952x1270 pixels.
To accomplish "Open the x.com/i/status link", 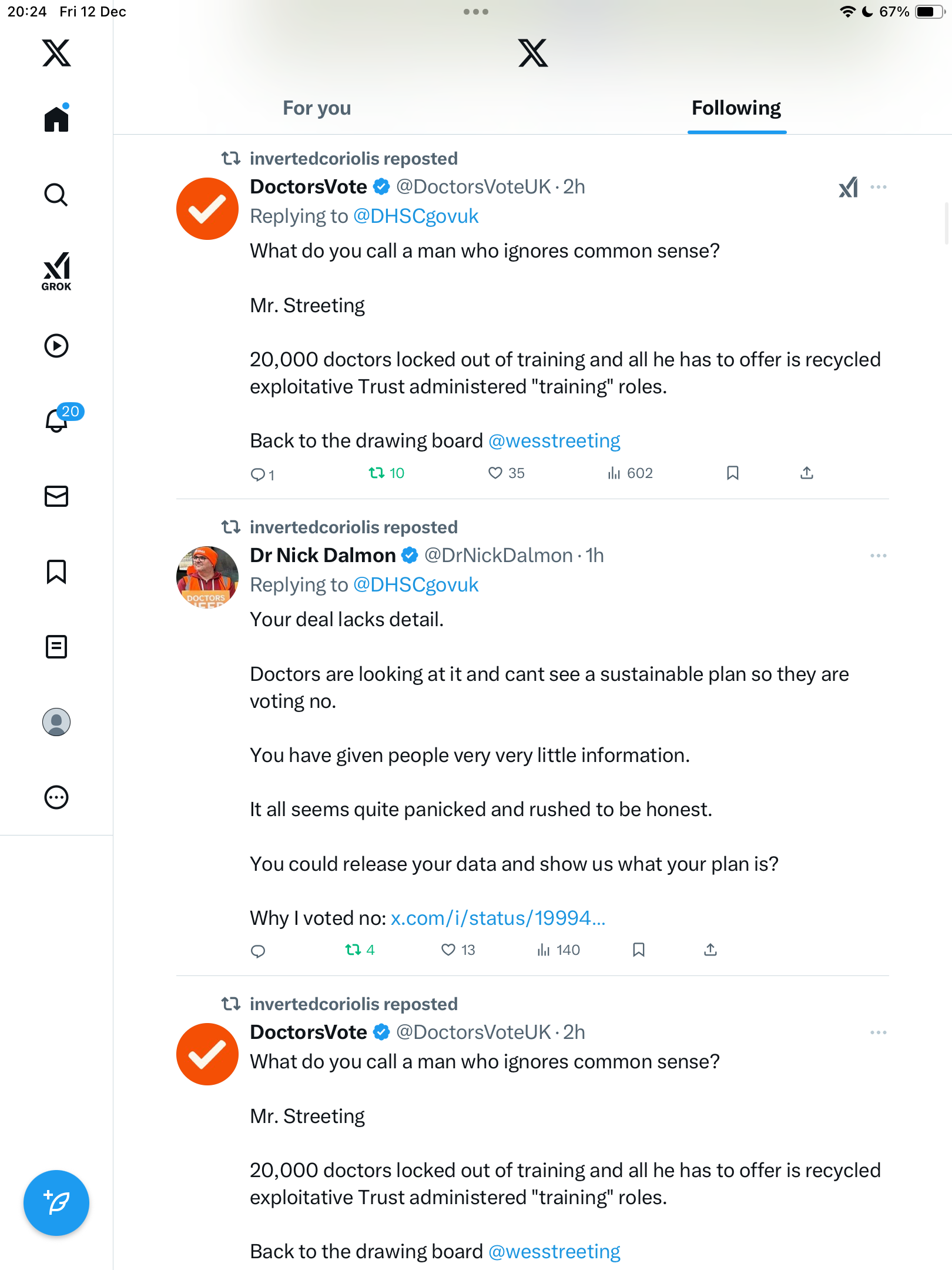I will tap(498, 918).
